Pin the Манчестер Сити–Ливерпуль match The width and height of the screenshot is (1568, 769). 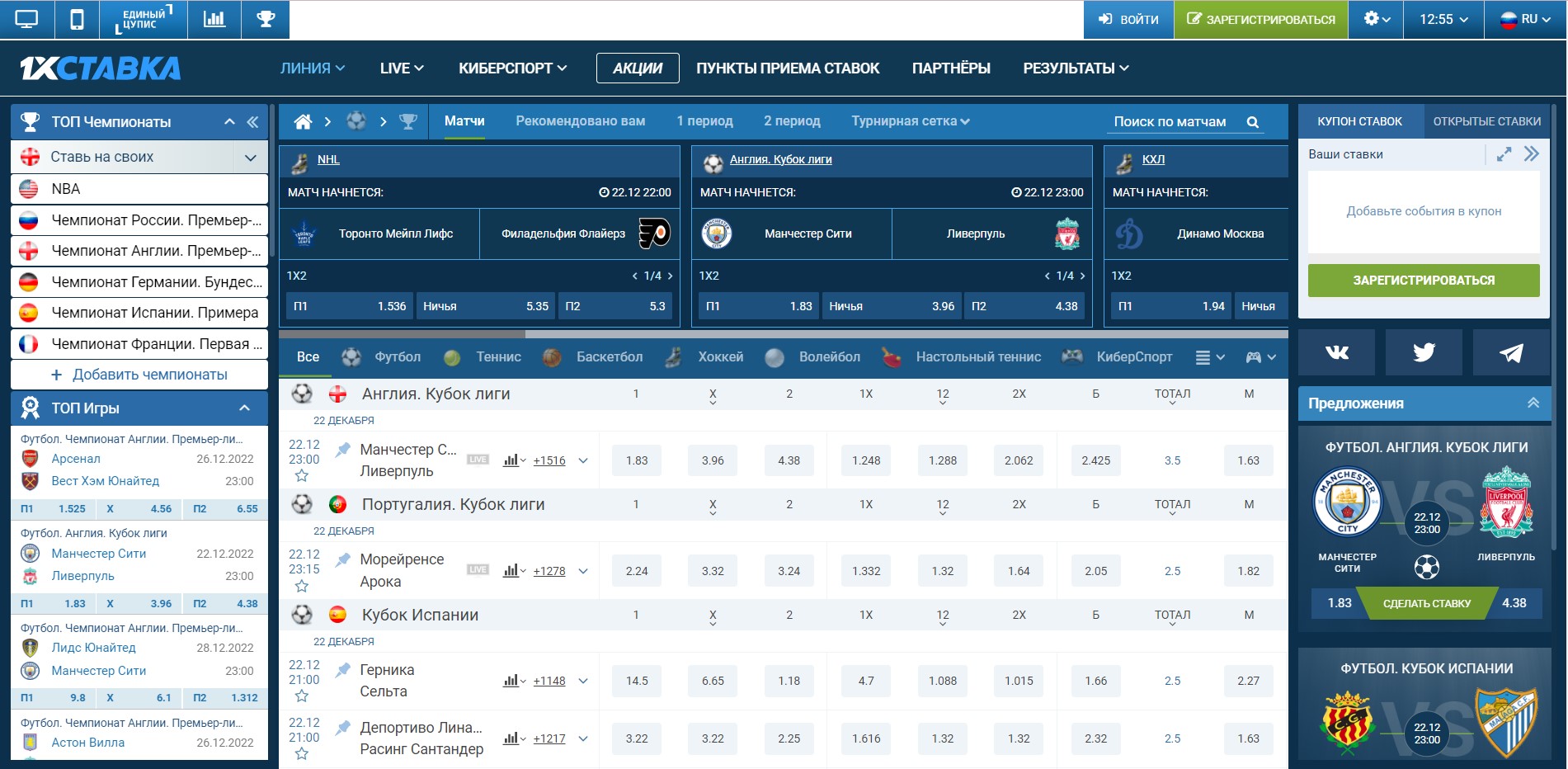[x=342, y=450]
